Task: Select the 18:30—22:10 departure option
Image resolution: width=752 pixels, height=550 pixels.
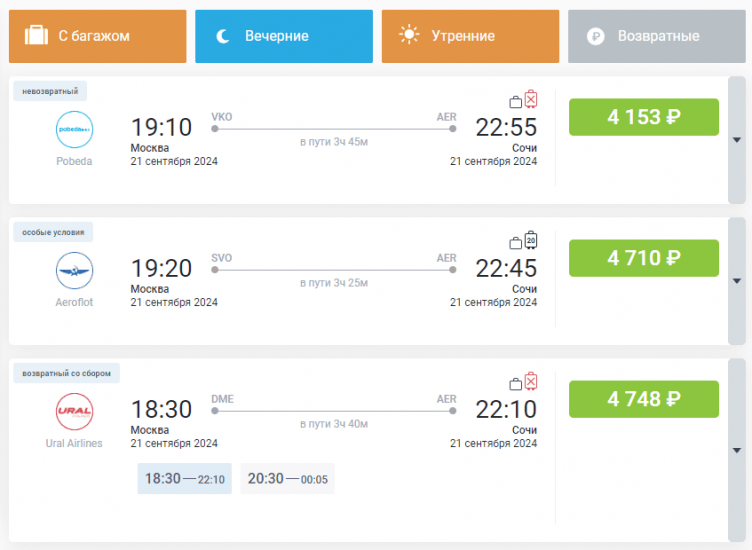Action: coord(185,479)
